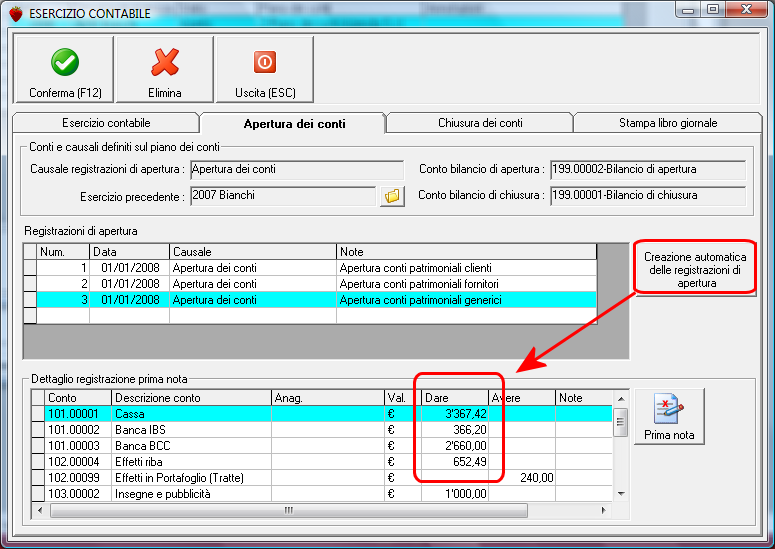This screenshot has width=775, height=549.
Task: Click Creazione automatica delle registrazioni di apertura
Action: 695,270
